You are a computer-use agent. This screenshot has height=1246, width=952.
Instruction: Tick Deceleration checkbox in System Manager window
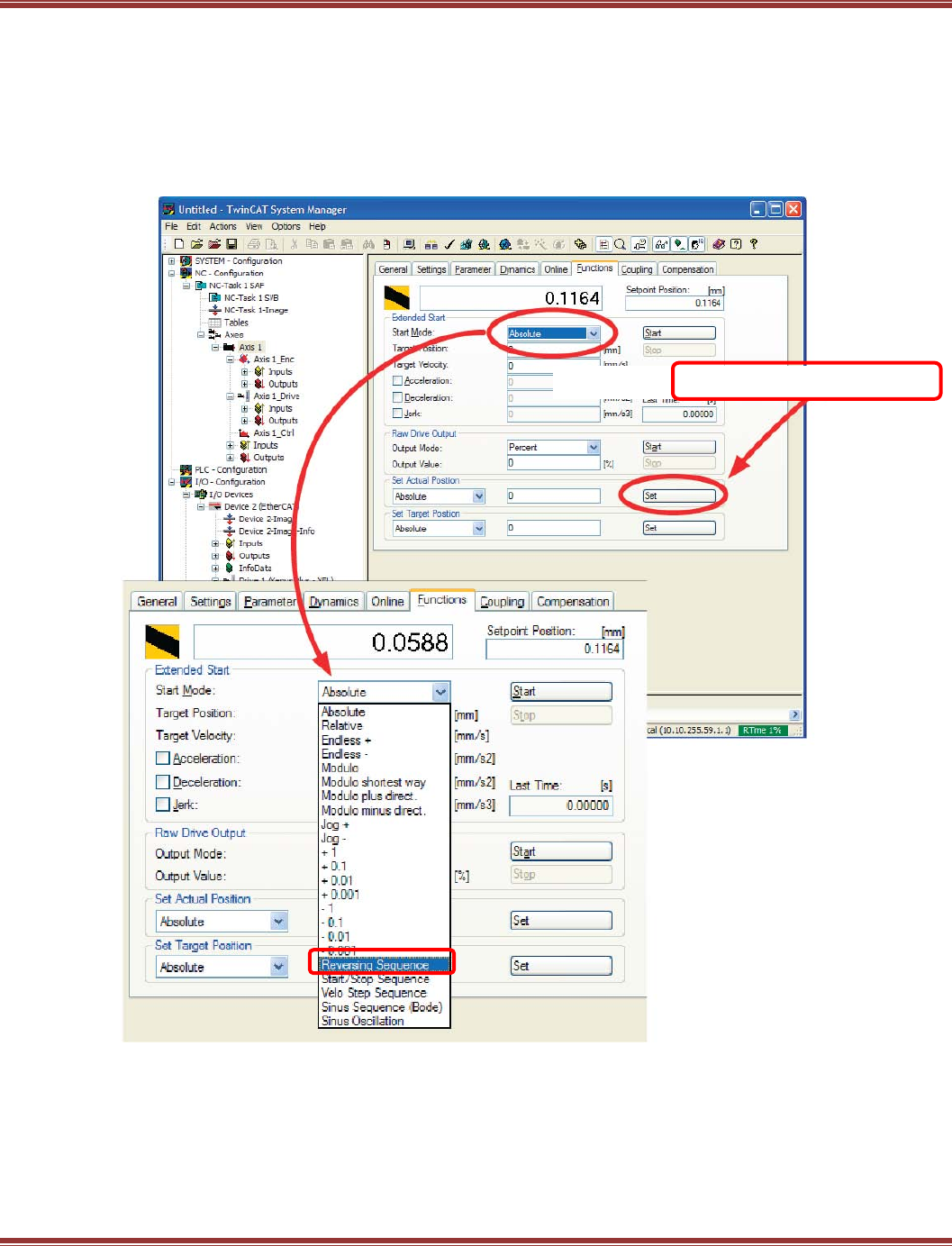(x=397, y=397)
